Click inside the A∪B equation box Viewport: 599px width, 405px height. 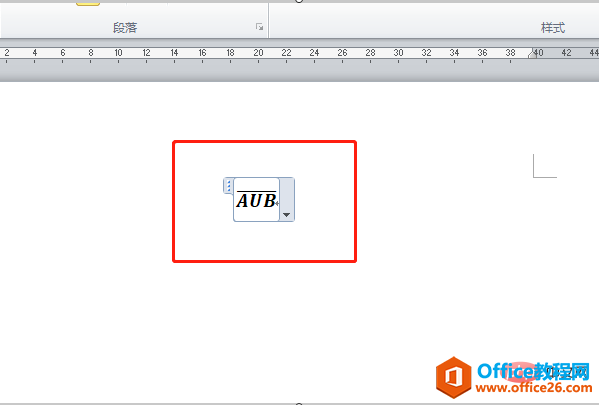[256, 199]
